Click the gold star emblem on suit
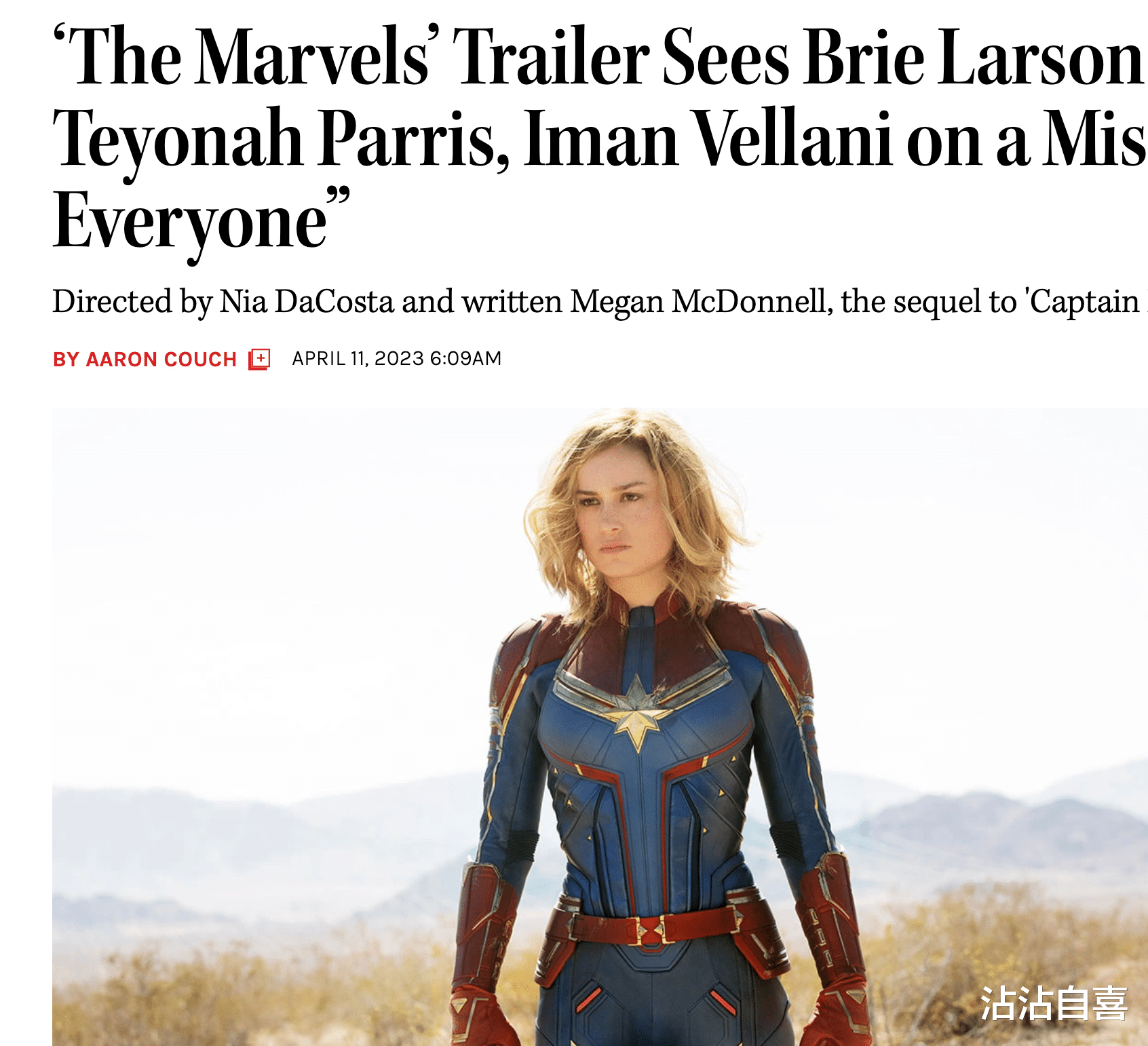The width and height of the screenshot is (1148, 1046). tap(637, 714)
